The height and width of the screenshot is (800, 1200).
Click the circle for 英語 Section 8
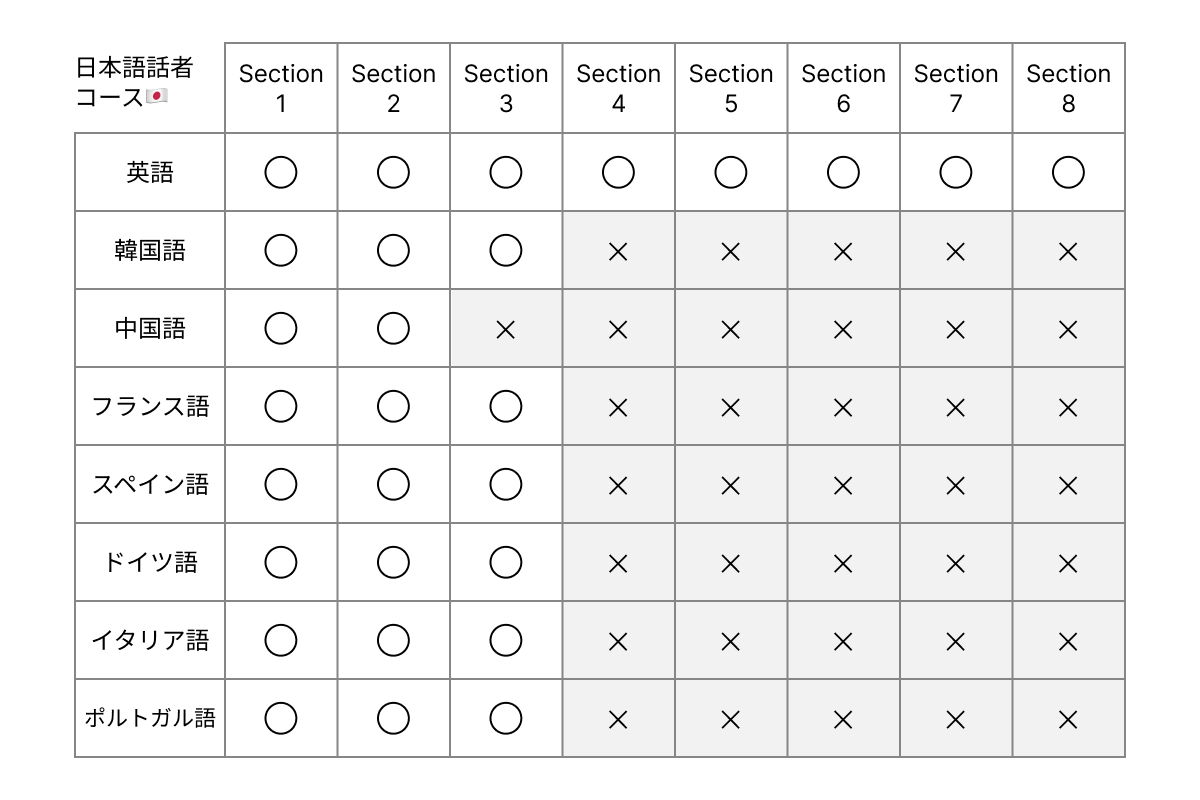1068,173
